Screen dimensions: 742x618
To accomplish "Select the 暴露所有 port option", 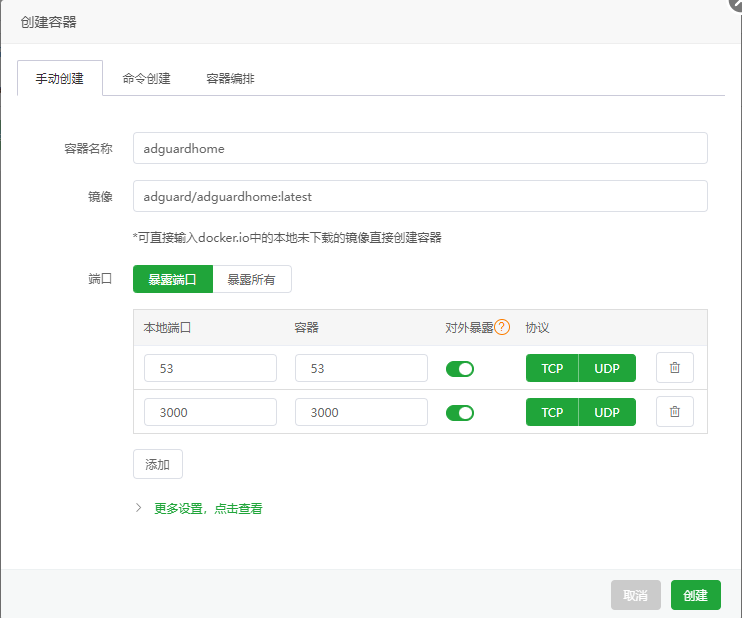I will point(252,279).
